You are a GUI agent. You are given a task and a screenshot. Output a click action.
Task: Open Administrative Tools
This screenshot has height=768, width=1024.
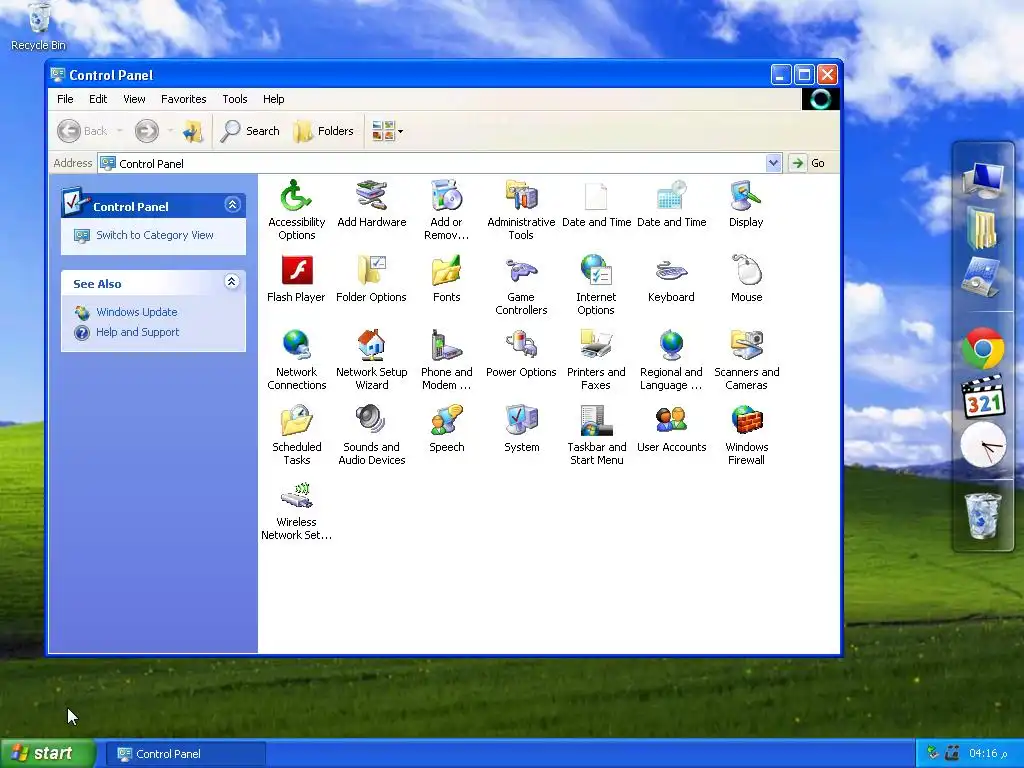pos(521,209)
